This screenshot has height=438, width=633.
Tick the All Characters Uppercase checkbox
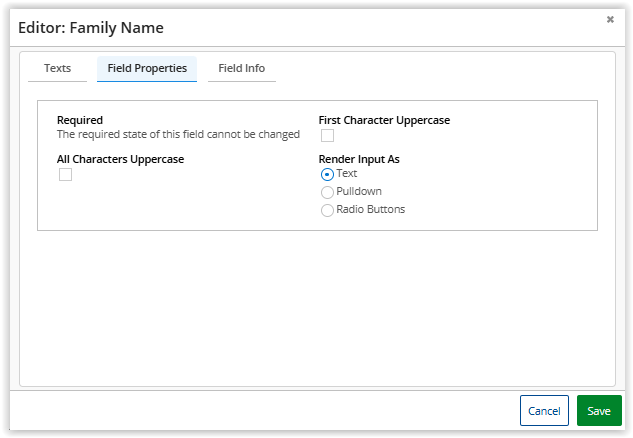pyautogui.click(x=65, y=175)
